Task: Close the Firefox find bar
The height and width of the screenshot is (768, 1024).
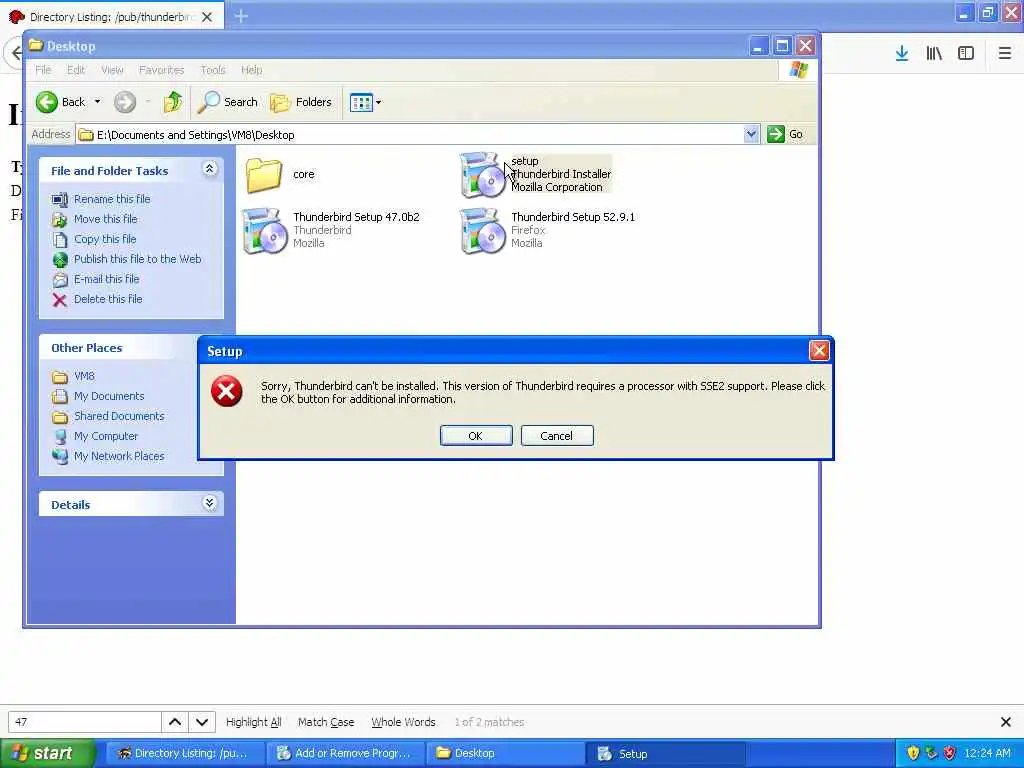Action: coord(1006,722)
